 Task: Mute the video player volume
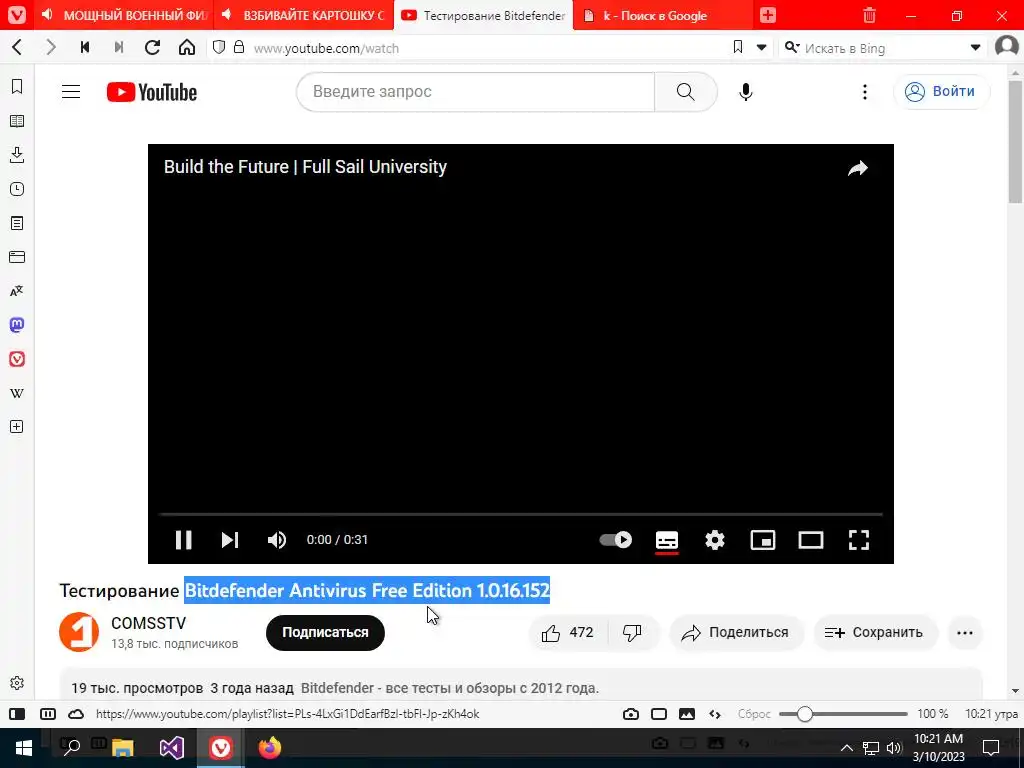click(x=277, y=540)
